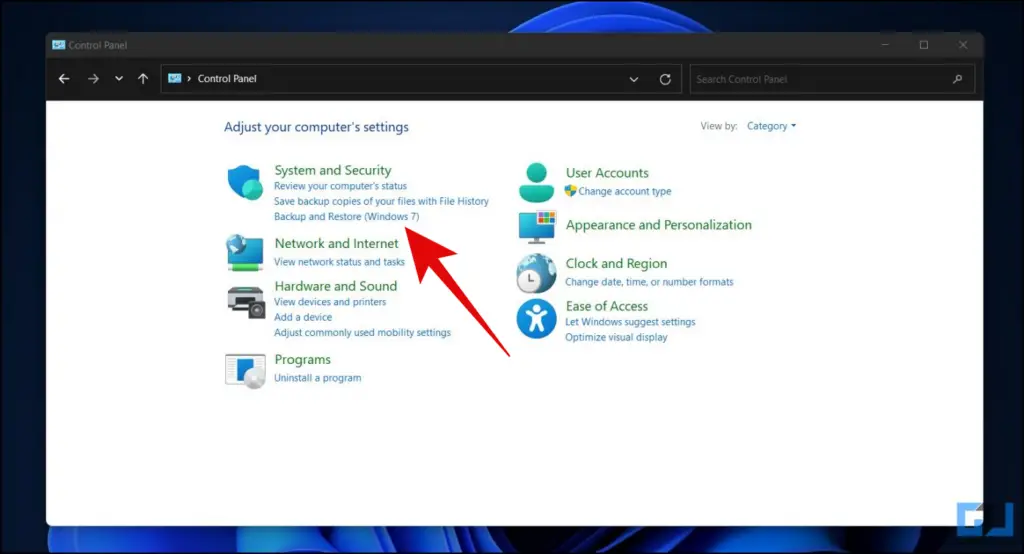Open Appearance and Personalization heading
This screenshot has height=554, width=1024.
coord(658,225)
